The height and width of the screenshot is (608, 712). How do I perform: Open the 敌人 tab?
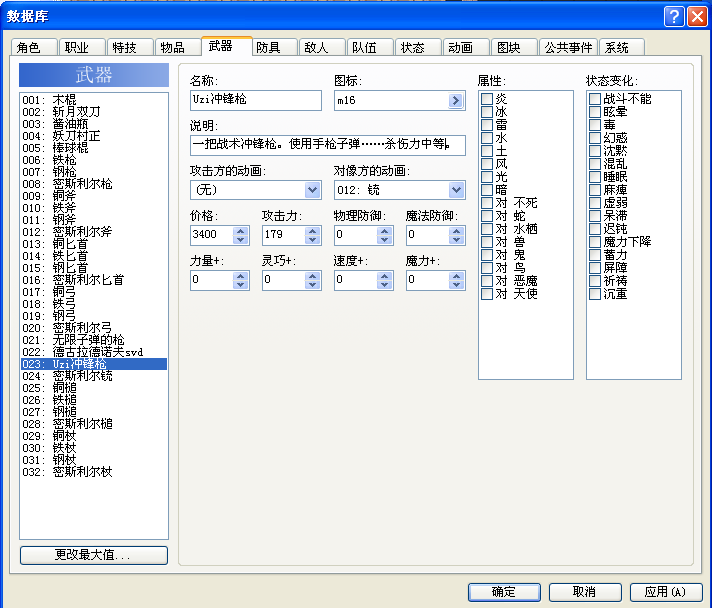[322, 47]
